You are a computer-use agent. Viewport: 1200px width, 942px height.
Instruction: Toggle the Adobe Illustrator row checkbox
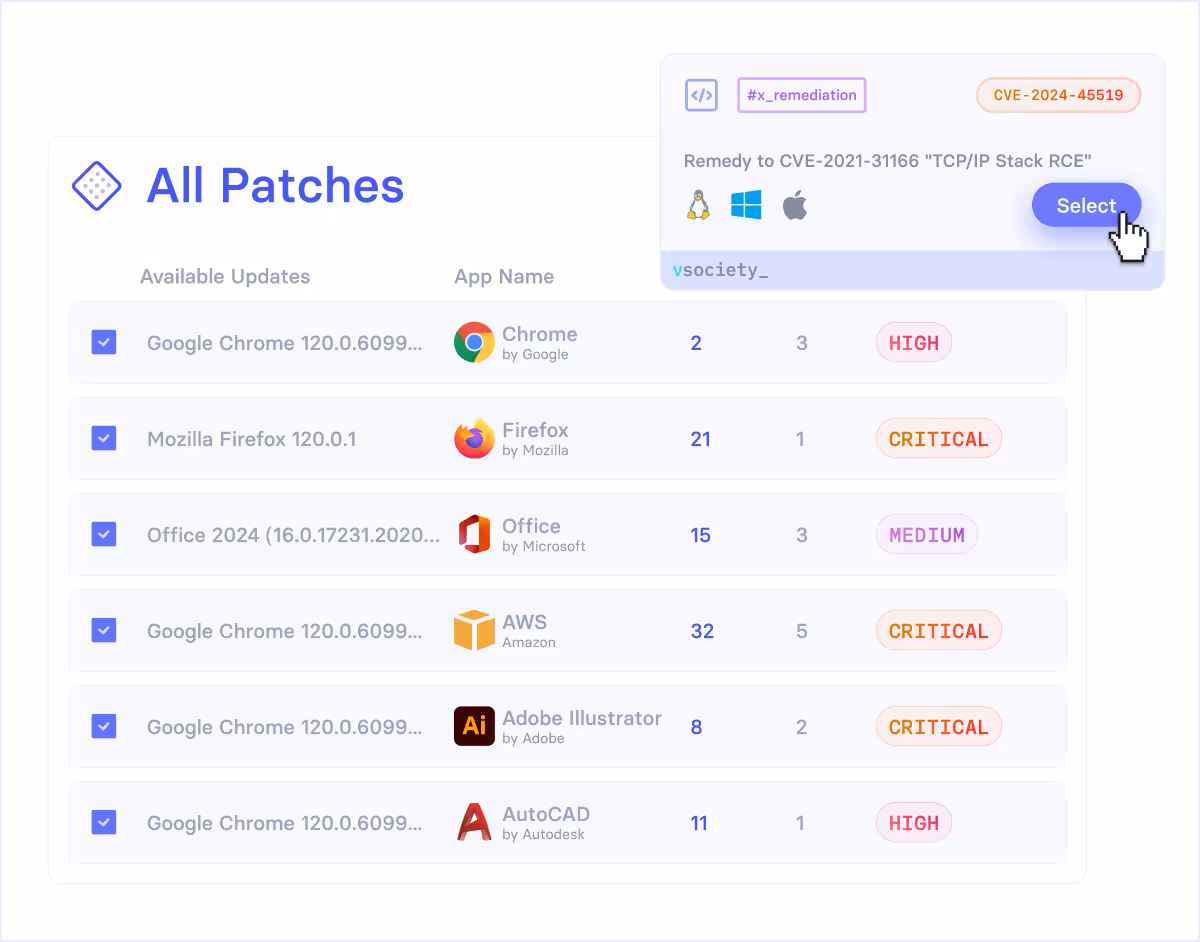(104, 726)
